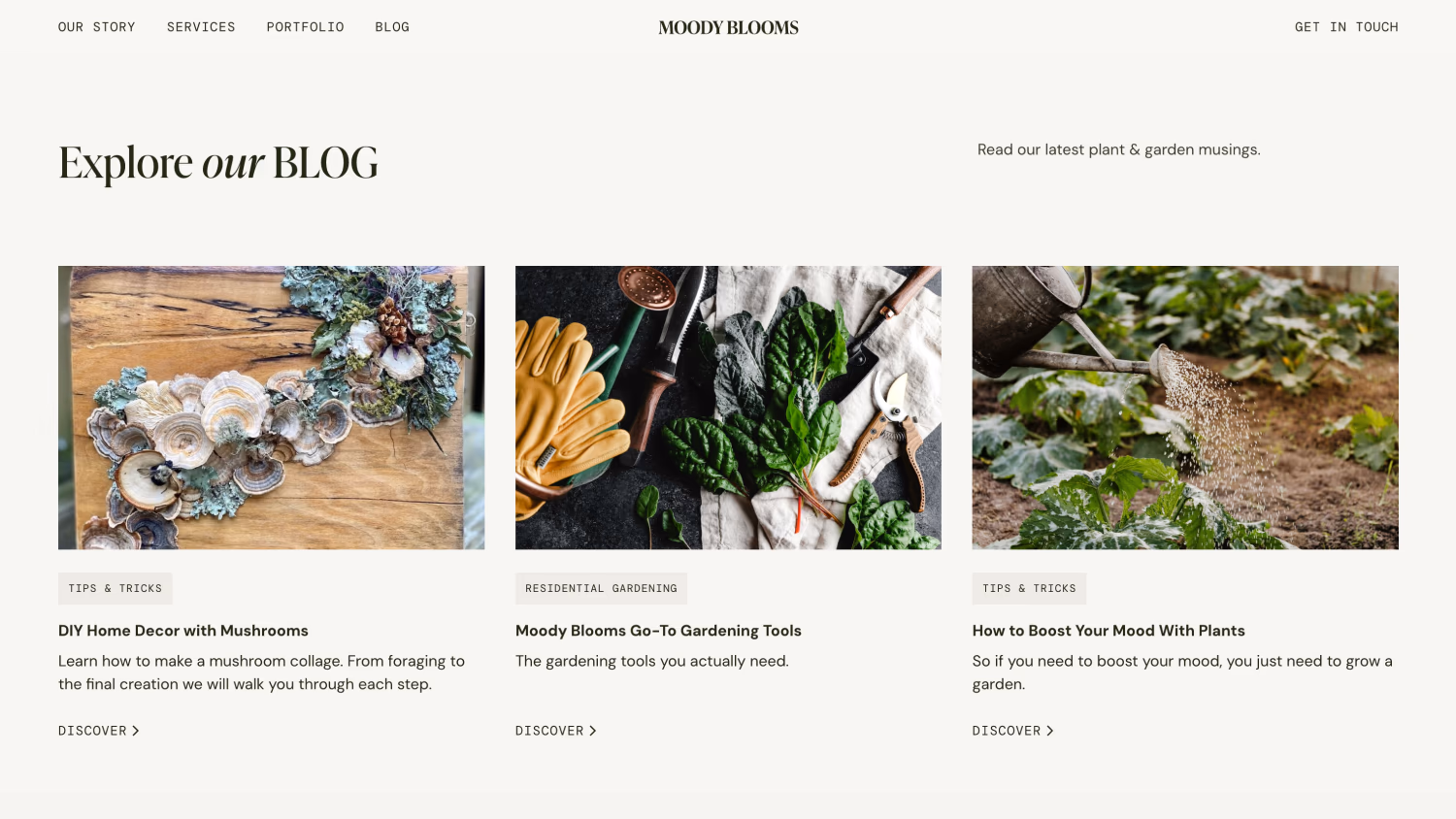This screenshot has height=819, width=1456.
Task: Open the mushroom collage article image
Action: (x=271, y=408)
